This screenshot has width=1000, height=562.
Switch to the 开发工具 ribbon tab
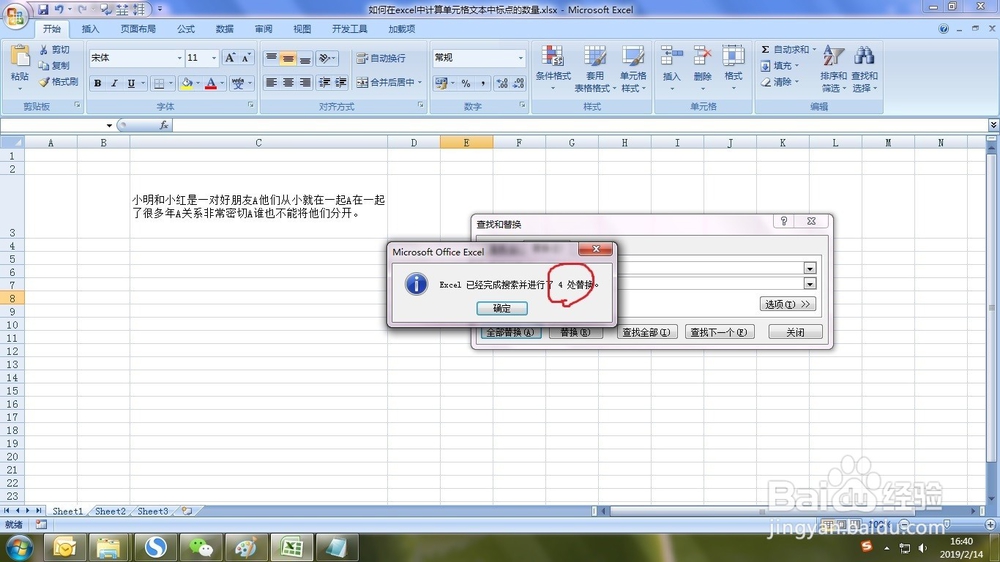tap(349, 29)
